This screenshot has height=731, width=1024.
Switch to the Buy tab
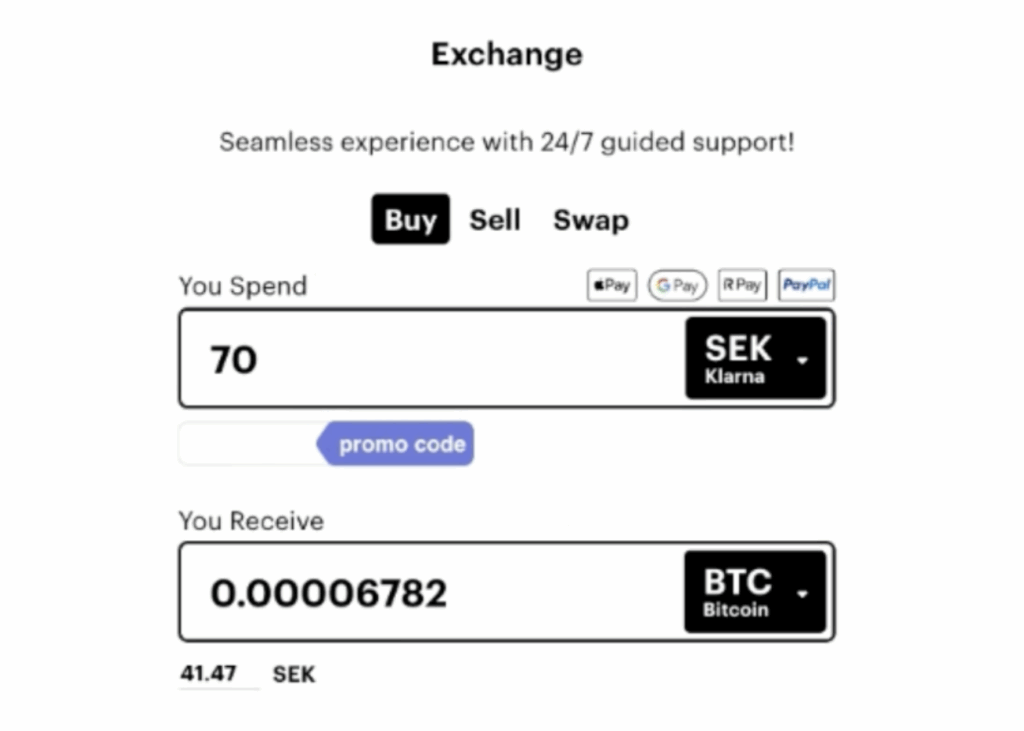pyautogui.click(x=410, y=220)
